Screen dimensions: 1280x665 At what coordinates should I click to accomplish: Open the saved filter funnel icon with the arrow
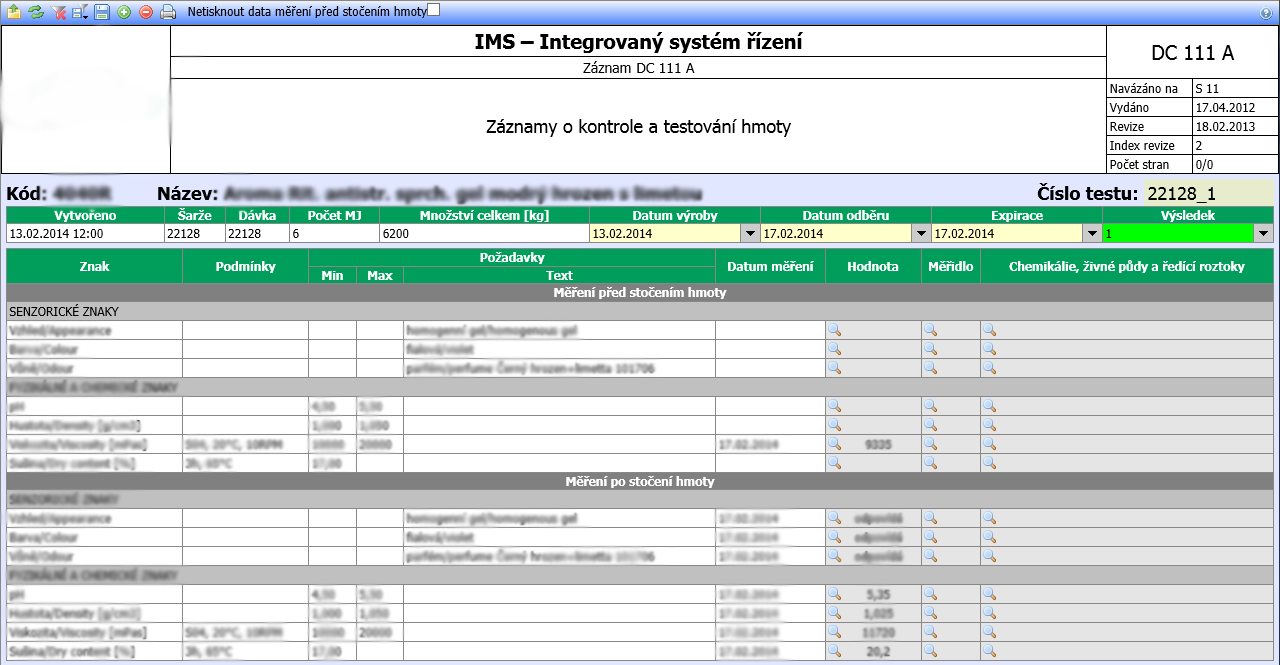pyautogui.click(x=80, y=12)
